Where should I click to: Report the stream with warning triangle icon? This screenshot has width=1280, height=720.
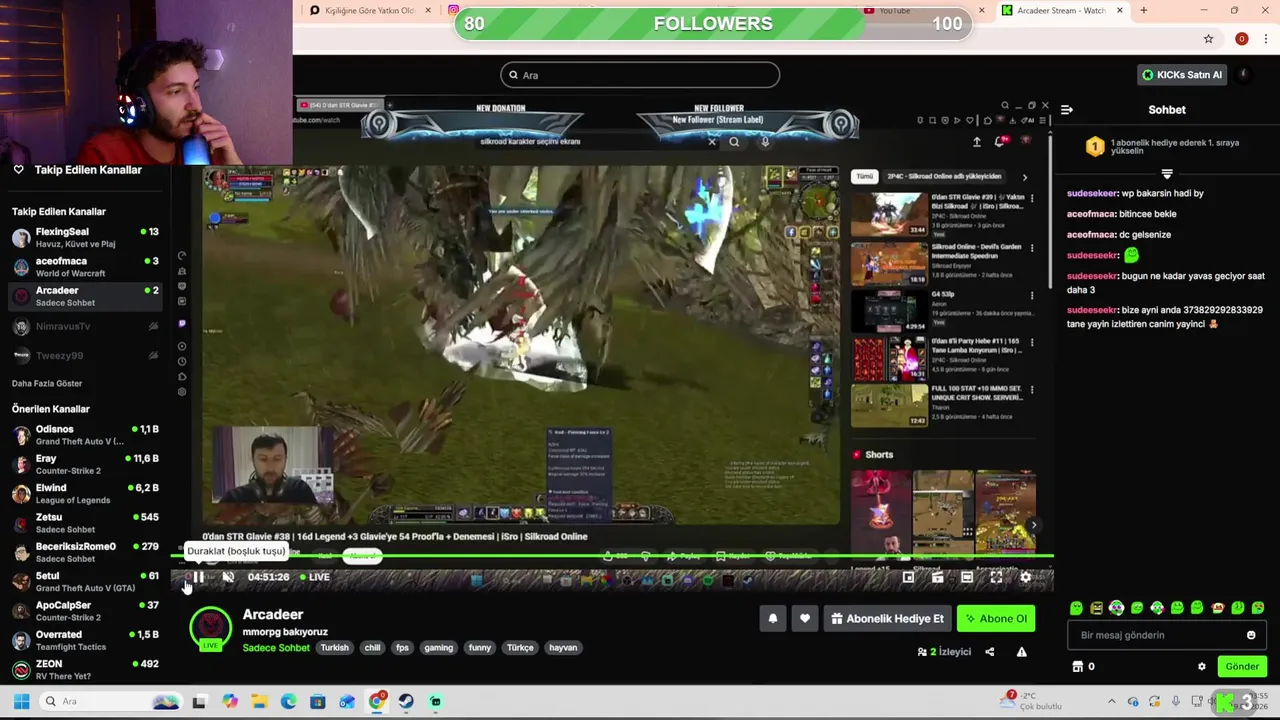1021,652
